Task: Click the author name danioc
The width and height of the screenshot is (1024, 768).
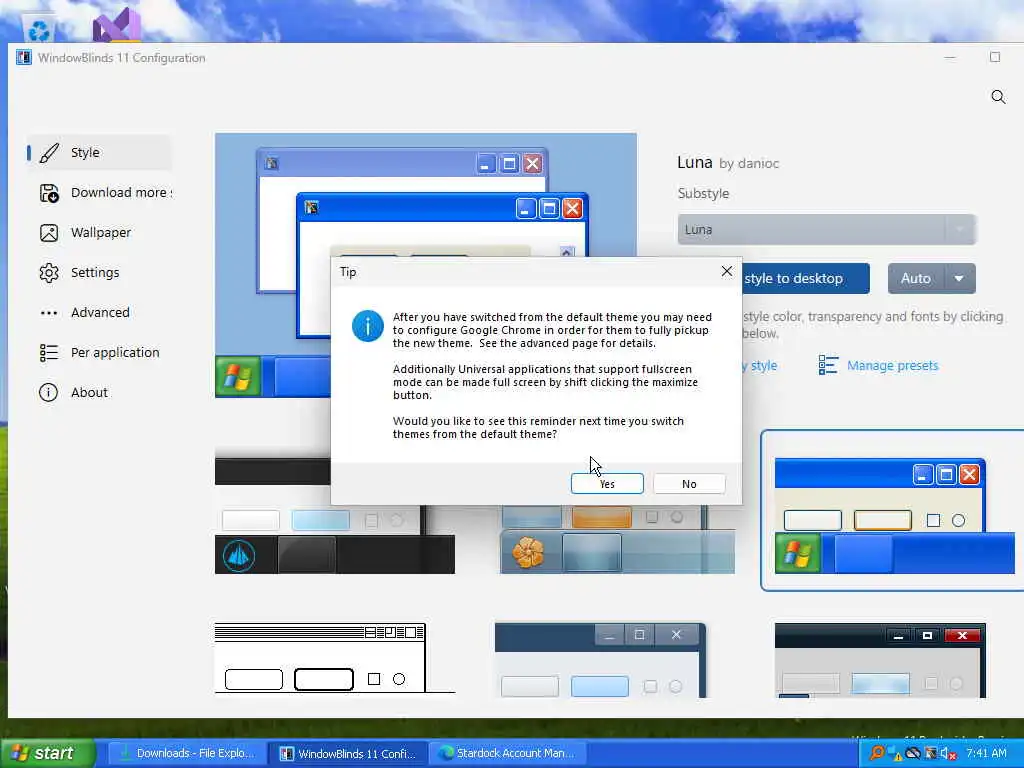Action: (756, 163)
